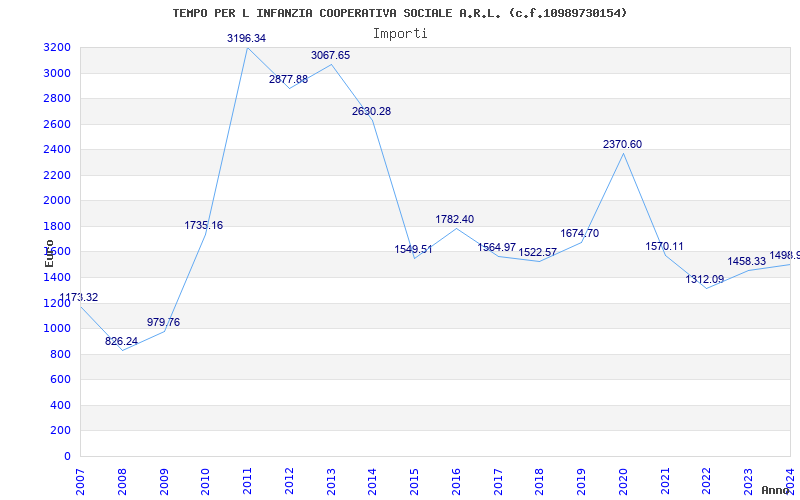This screenshot has width=800, height=500.
Task: Click x-axis year 2023
Action: (x=749, y=482)
